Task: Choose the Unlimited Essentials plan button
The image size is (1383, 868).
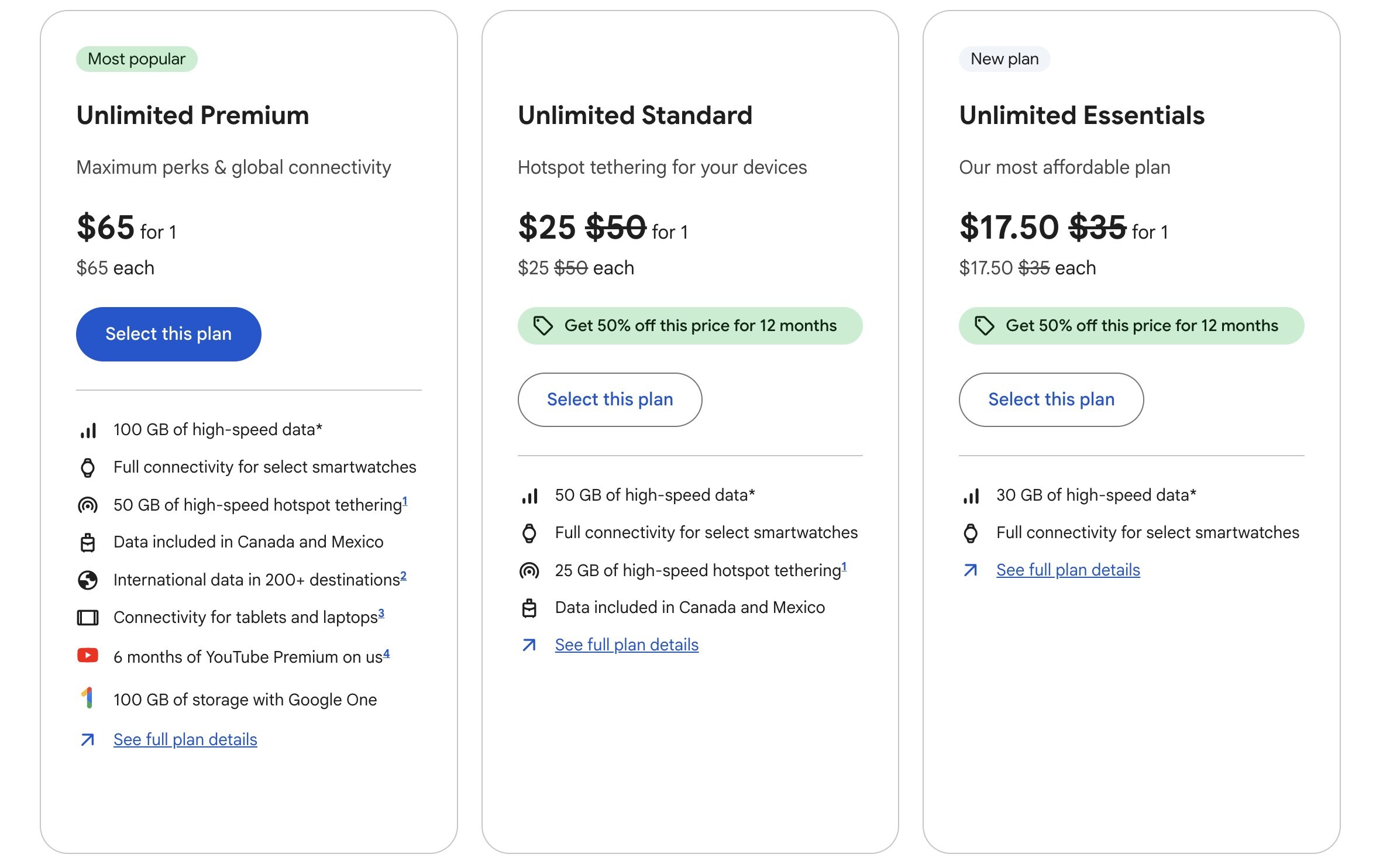Action: tap(1051, 399)
